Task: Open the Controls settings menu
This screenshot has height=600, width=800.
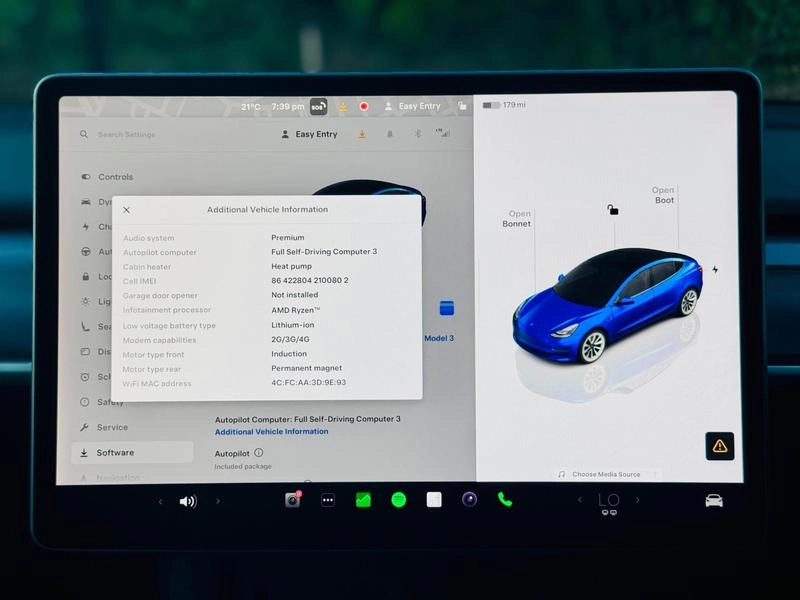Action: tap(107, 177)
